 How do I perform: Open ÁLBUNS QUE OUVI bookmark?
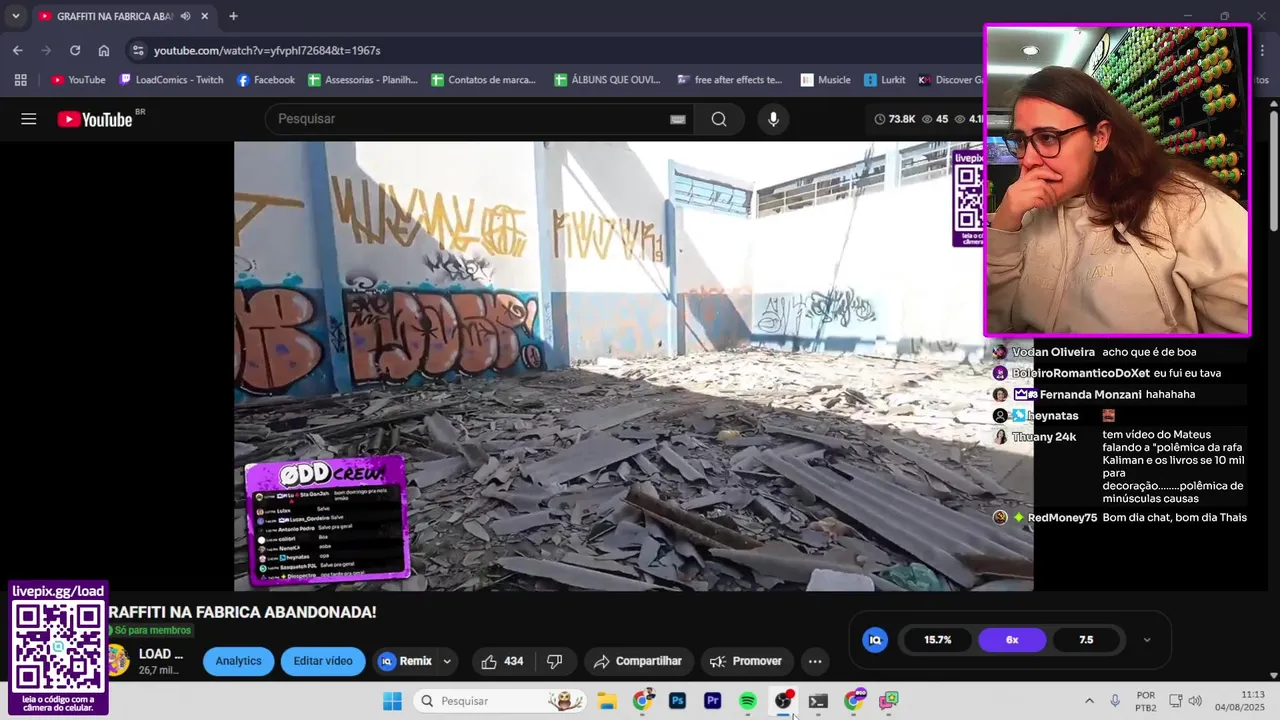click(x=608, y=80)
